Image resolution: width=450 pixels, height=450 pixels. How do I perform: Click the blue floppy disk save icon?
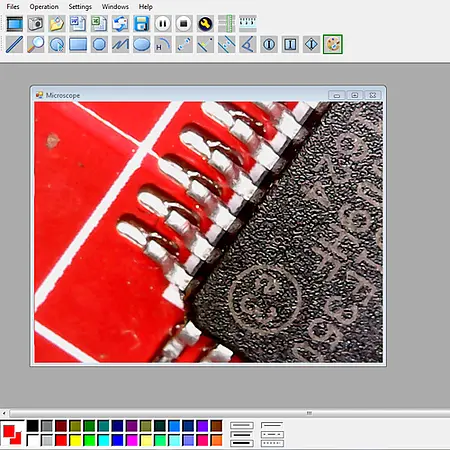point(142,24)
